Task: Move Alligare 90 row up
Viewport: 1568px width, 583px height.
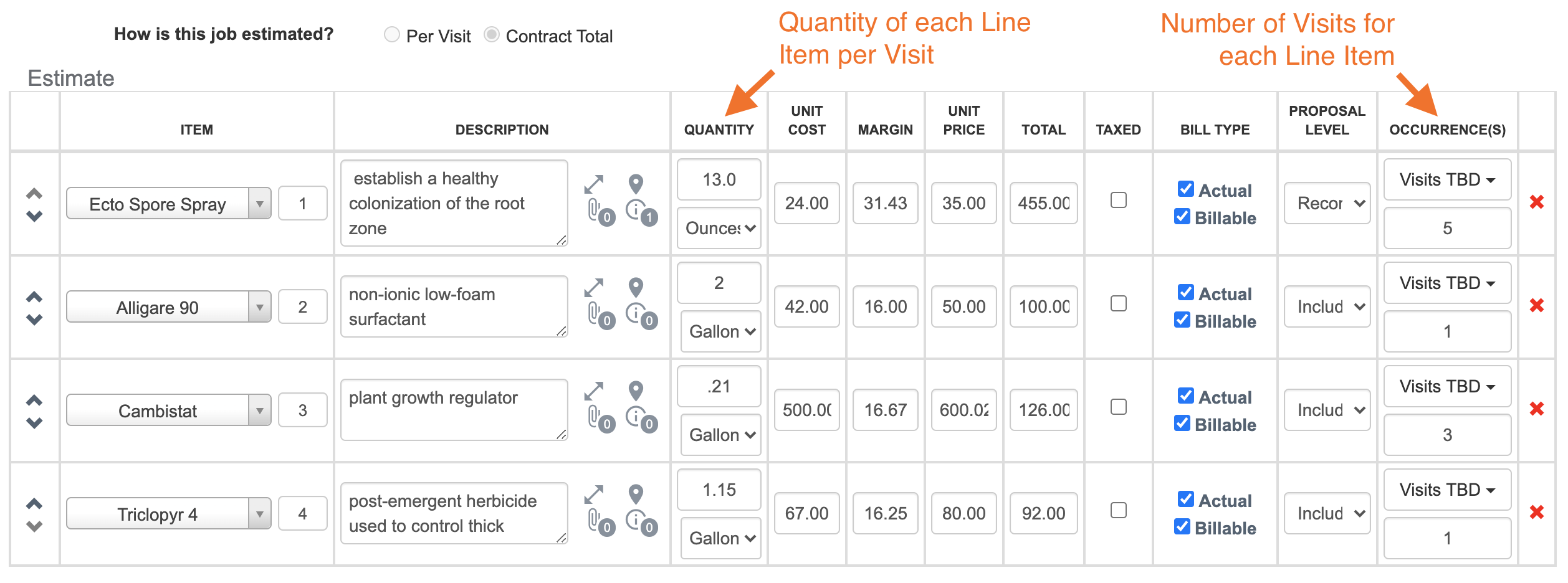Action: click(x=34, y=296)
